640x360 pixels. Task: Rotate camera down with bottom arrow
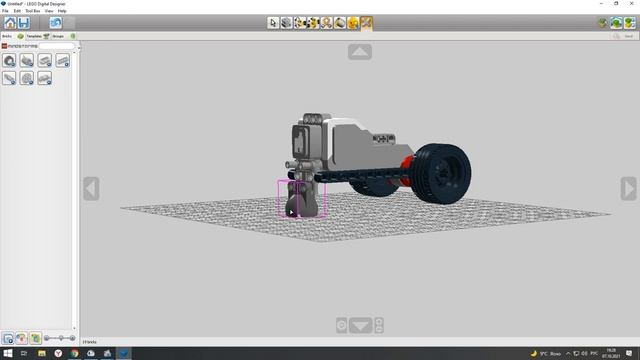(x=360, y=325)
